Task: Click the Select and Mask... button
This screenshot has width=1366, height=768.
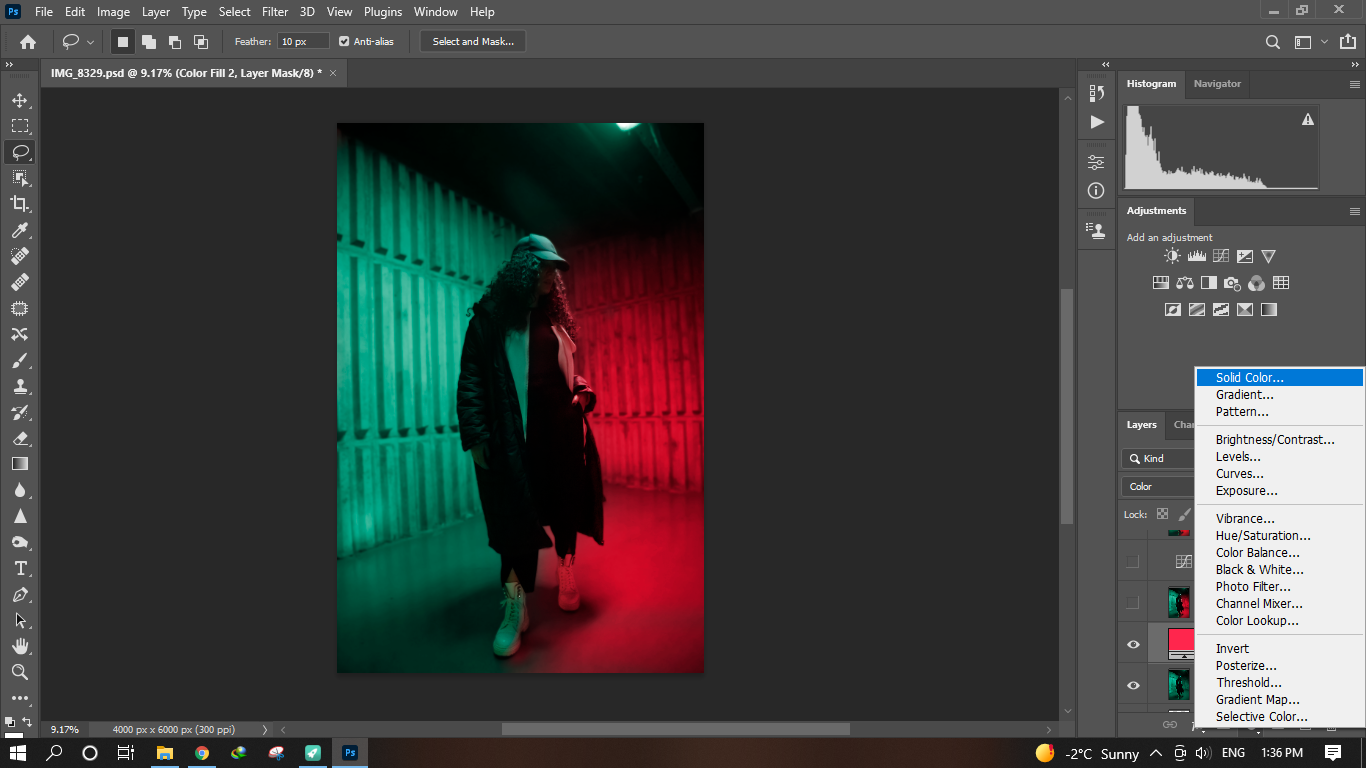Action: click(473, 42)
